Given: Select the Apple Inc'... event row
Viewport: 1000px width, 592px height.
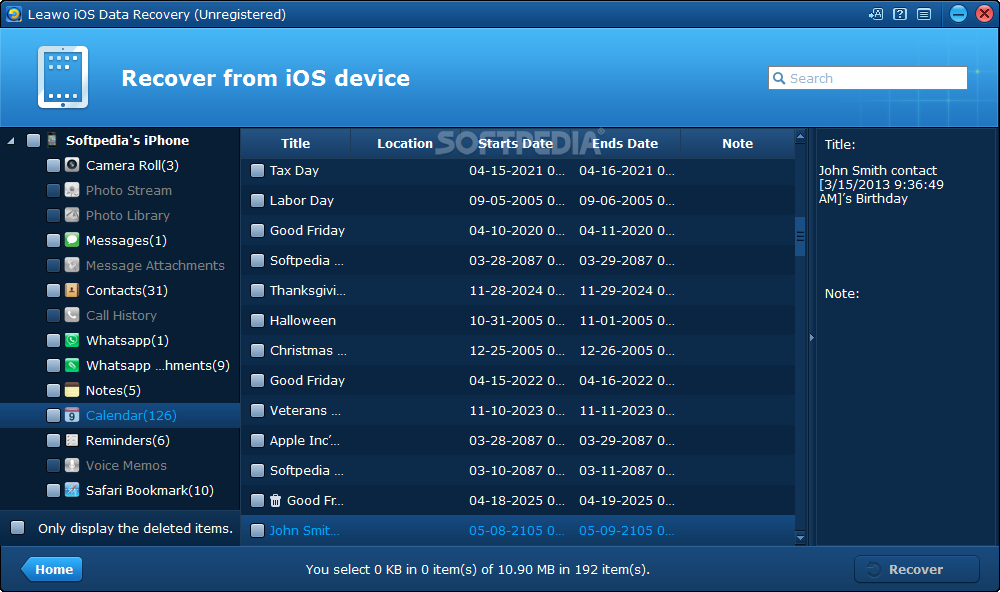Looking at the screenshot, I should click(x=518, y=440).
